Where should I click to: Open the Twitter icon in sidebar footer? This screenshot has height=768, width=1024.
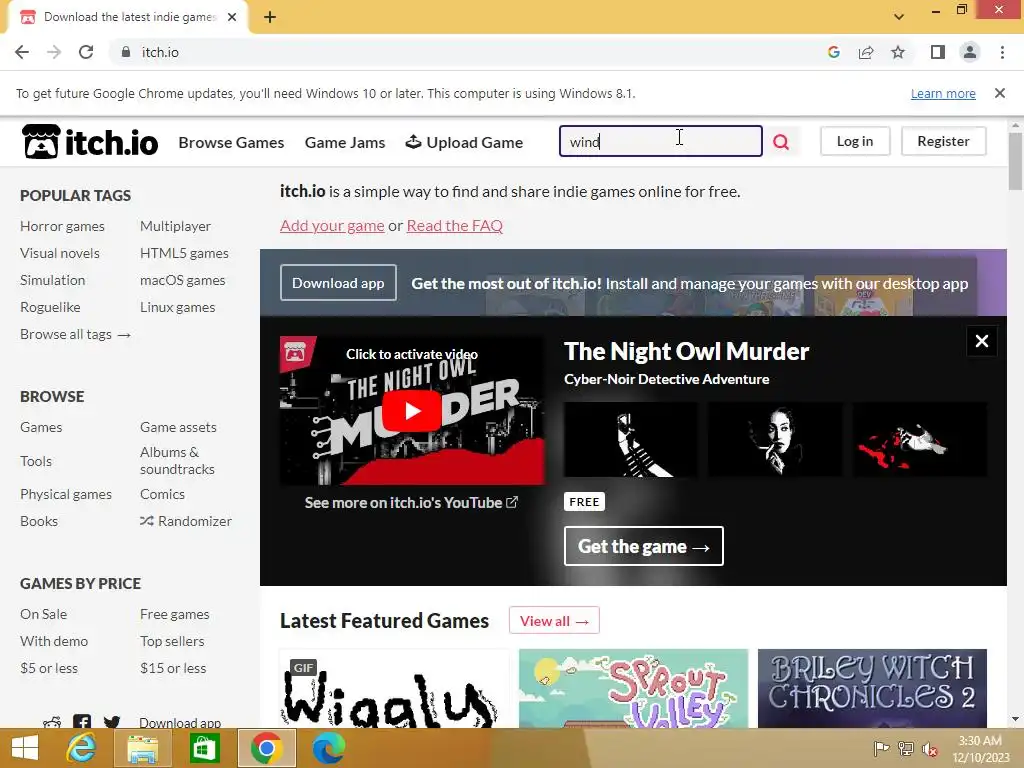pyautogui.click(x=112, y=722)
